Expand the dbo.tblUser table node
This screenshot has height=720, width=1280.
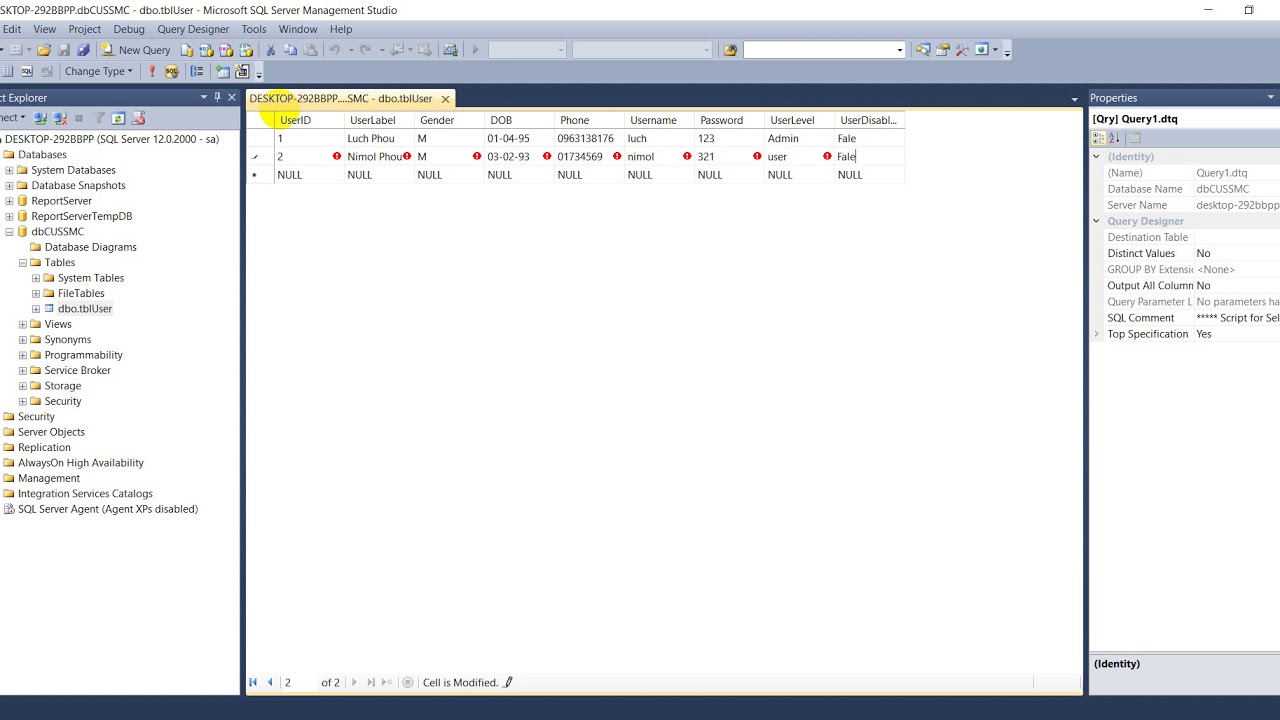(x=36, y=309)
